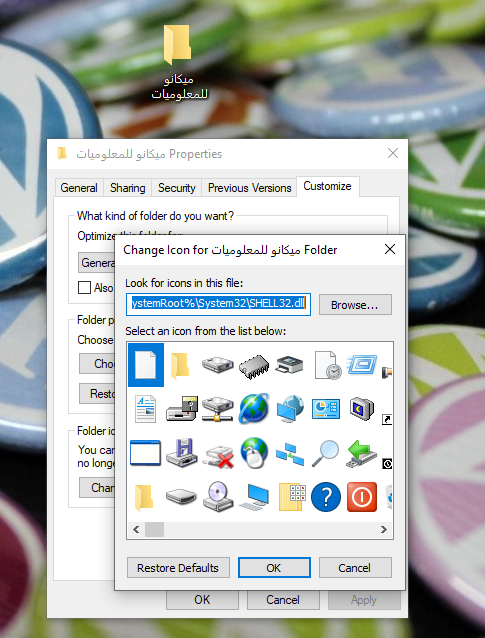Select the blue question mark help icon
This screenshot has height=638, width=485.
click(x=326, y=497)
